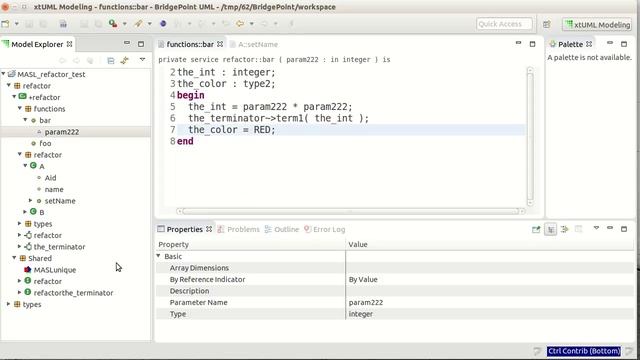Viewport: 640px width, 360px height.
Task: Expand the refactorthe_terminator interface node
Action: click(x=20, y=292)
